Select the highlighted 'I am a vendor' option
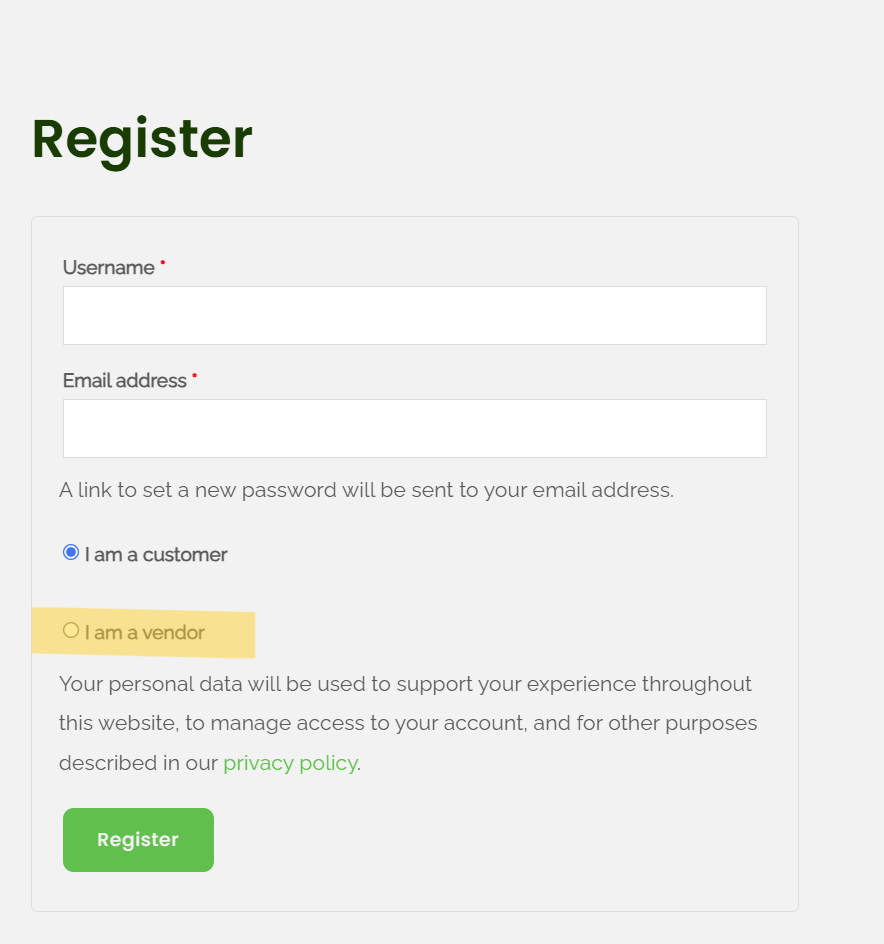 click(x=70, y=629)
